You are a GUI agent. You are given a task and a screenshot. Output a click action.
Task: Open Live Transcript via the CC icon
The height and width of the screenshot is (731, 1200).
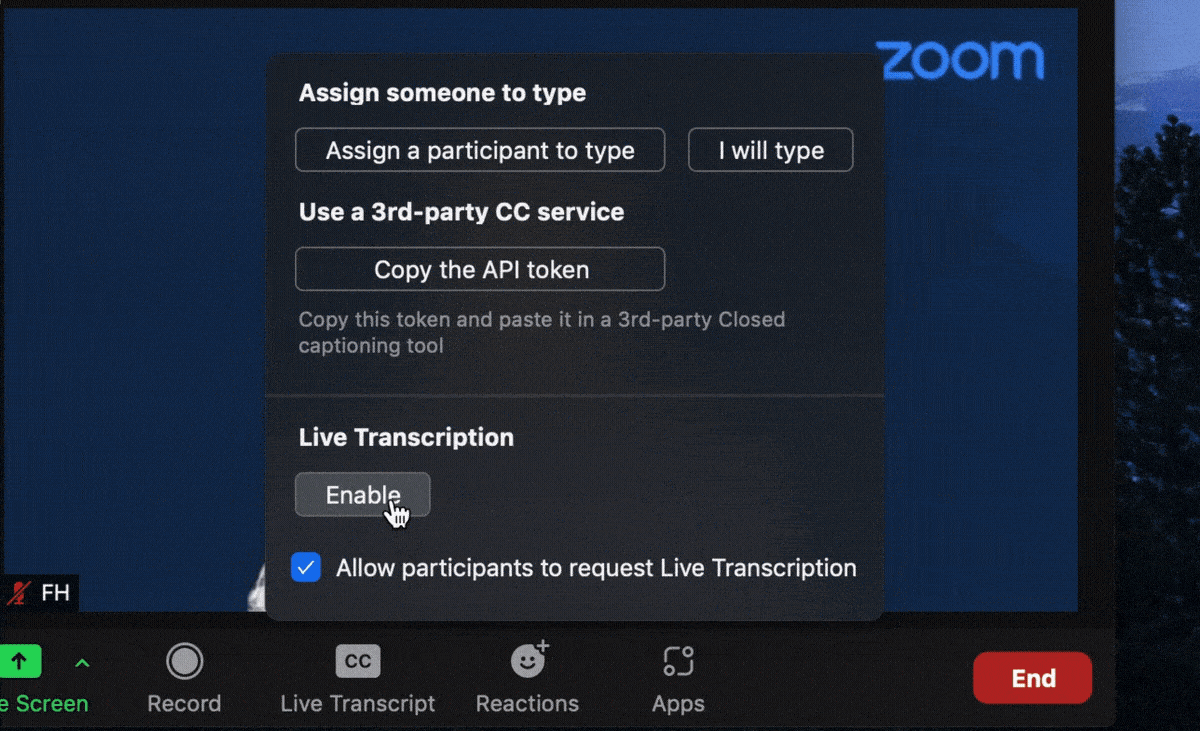pyautogui.click(x=358, y=661)
